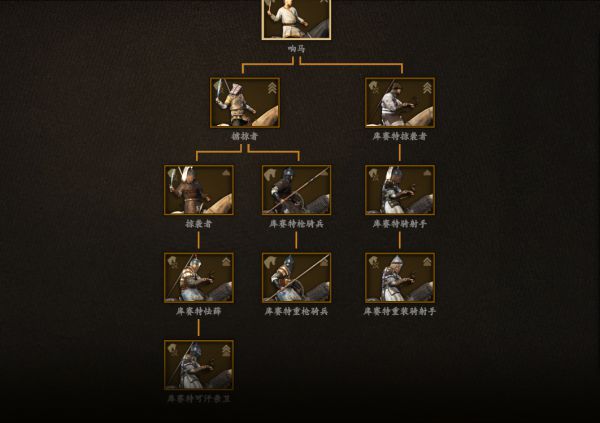Viewport: 600px width, 423px height.
Task: Click the horse icon on 库赛特枪骑兵 card
Action: [x=270, y=174]
